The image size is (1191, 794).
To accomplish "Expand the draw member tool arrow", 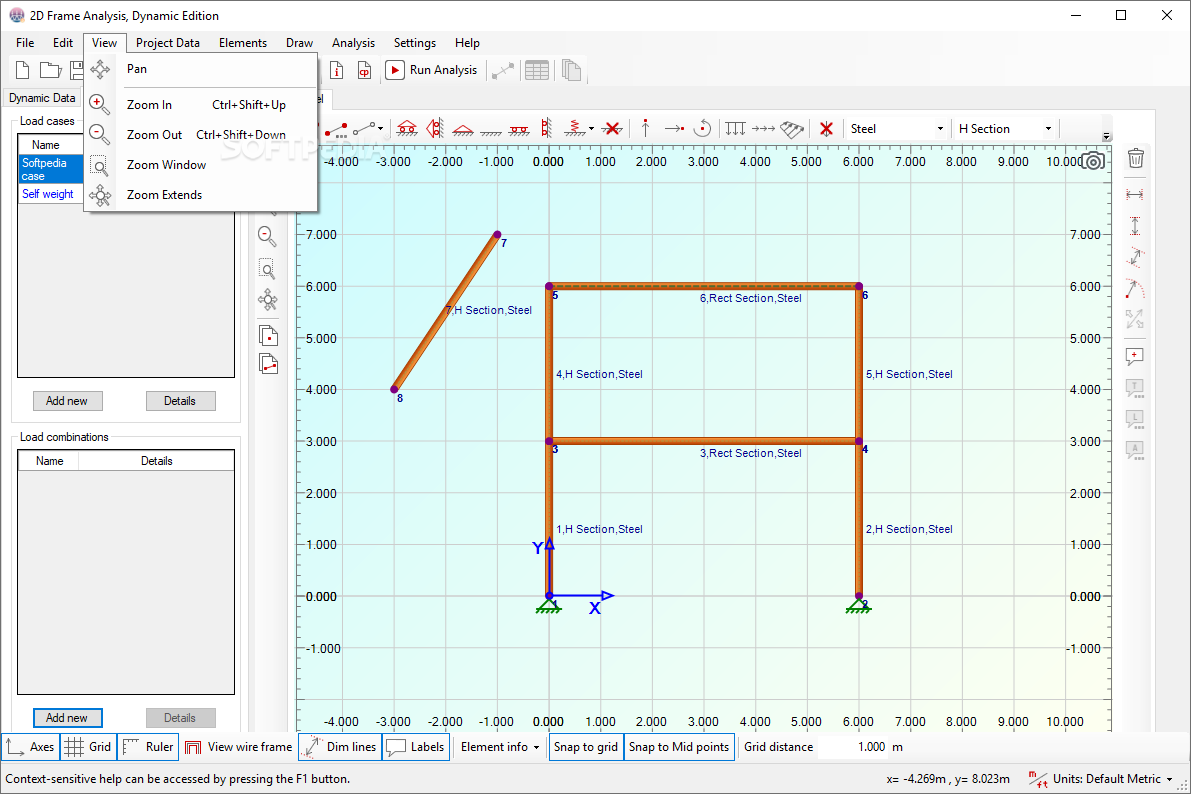I will [381, 129].
